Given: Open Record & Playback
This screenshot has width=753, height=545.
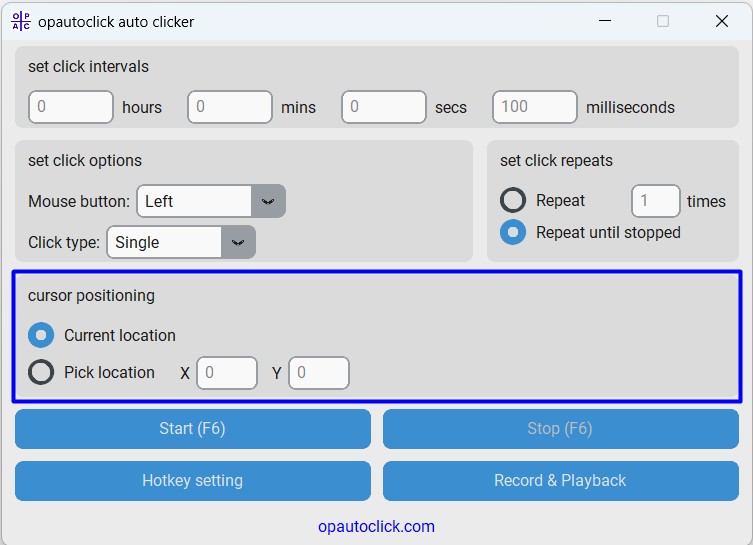Looking at the screenshot, I should (560, 481).
